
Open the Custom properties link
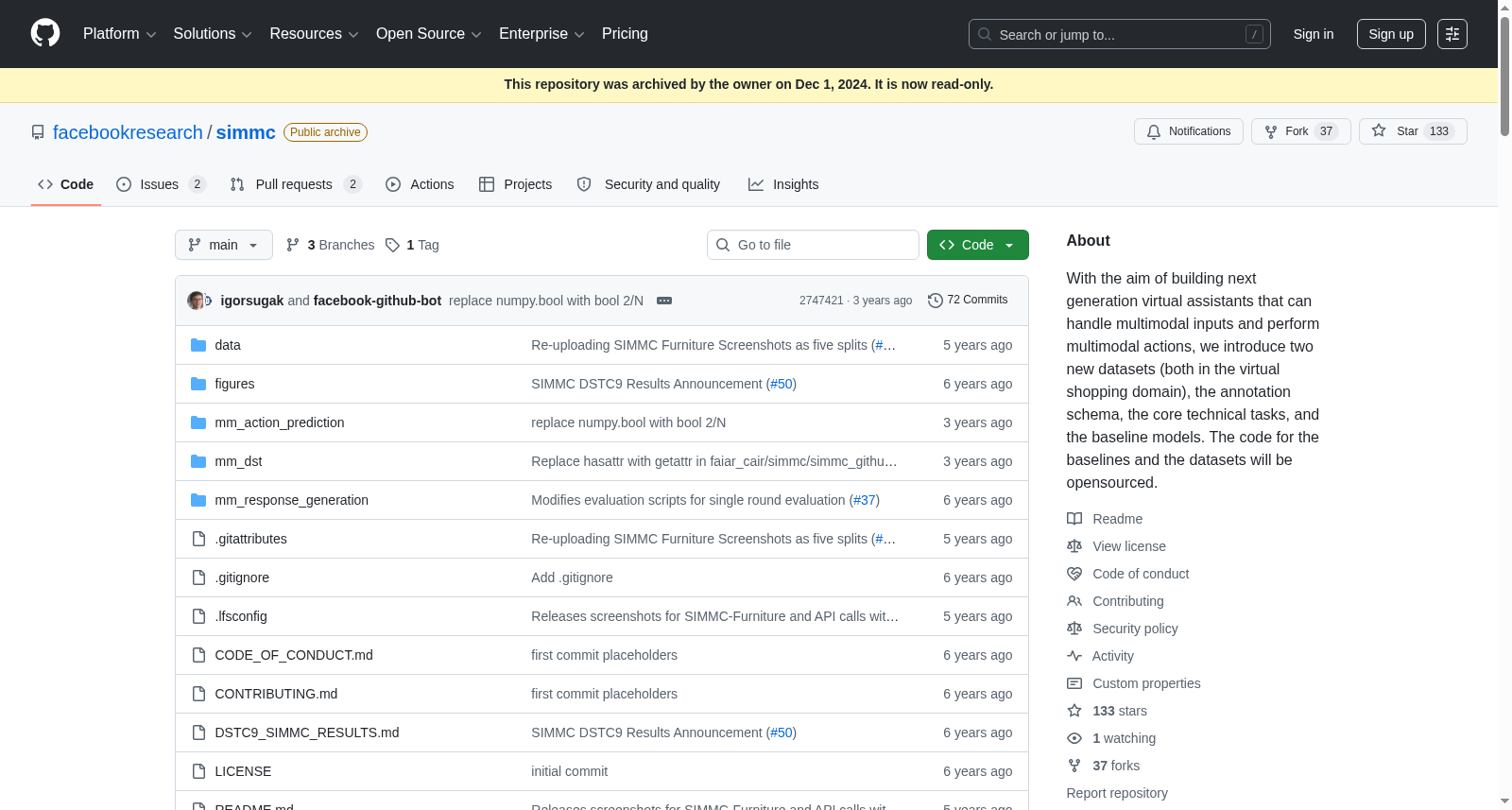pos(1146,683)
